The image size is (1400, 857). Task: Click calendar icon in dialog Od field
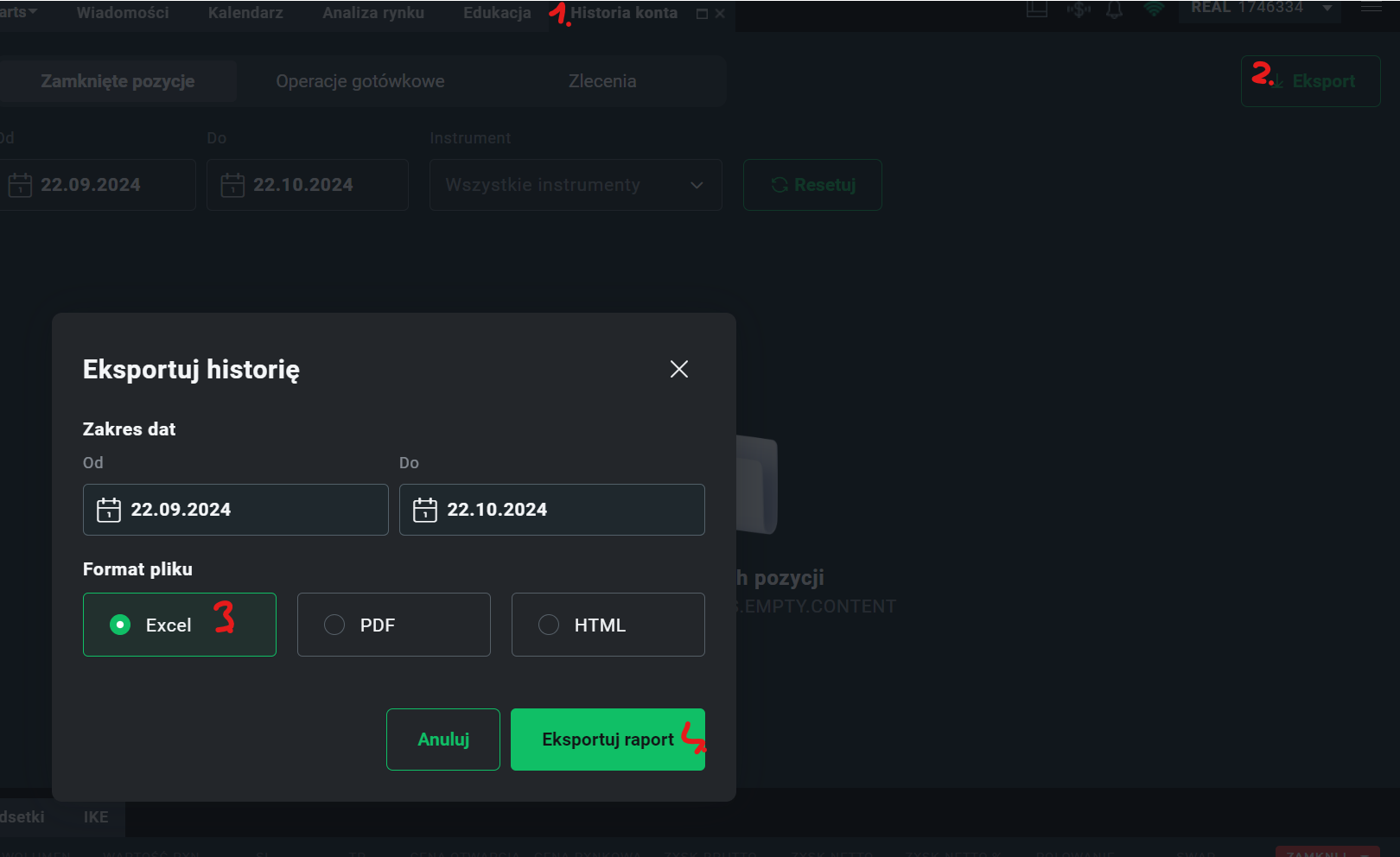pyautogui.click(x=109, y=510)
